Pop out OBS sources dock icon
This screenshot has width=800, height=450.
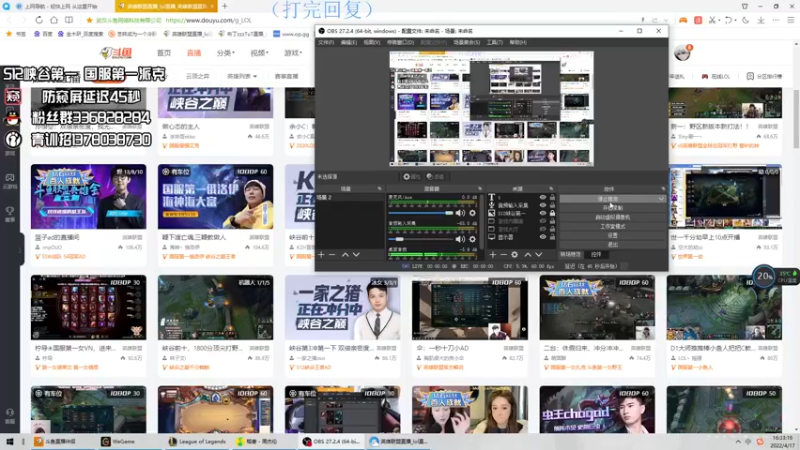click(551, 189)
